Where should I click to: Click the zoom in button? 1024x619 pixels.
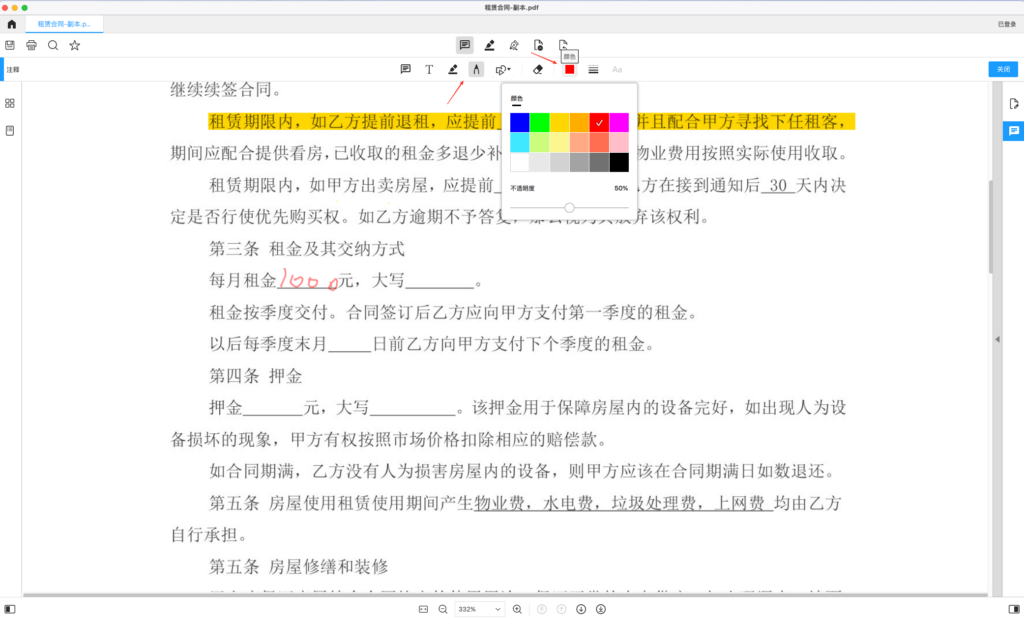[517, 609]
